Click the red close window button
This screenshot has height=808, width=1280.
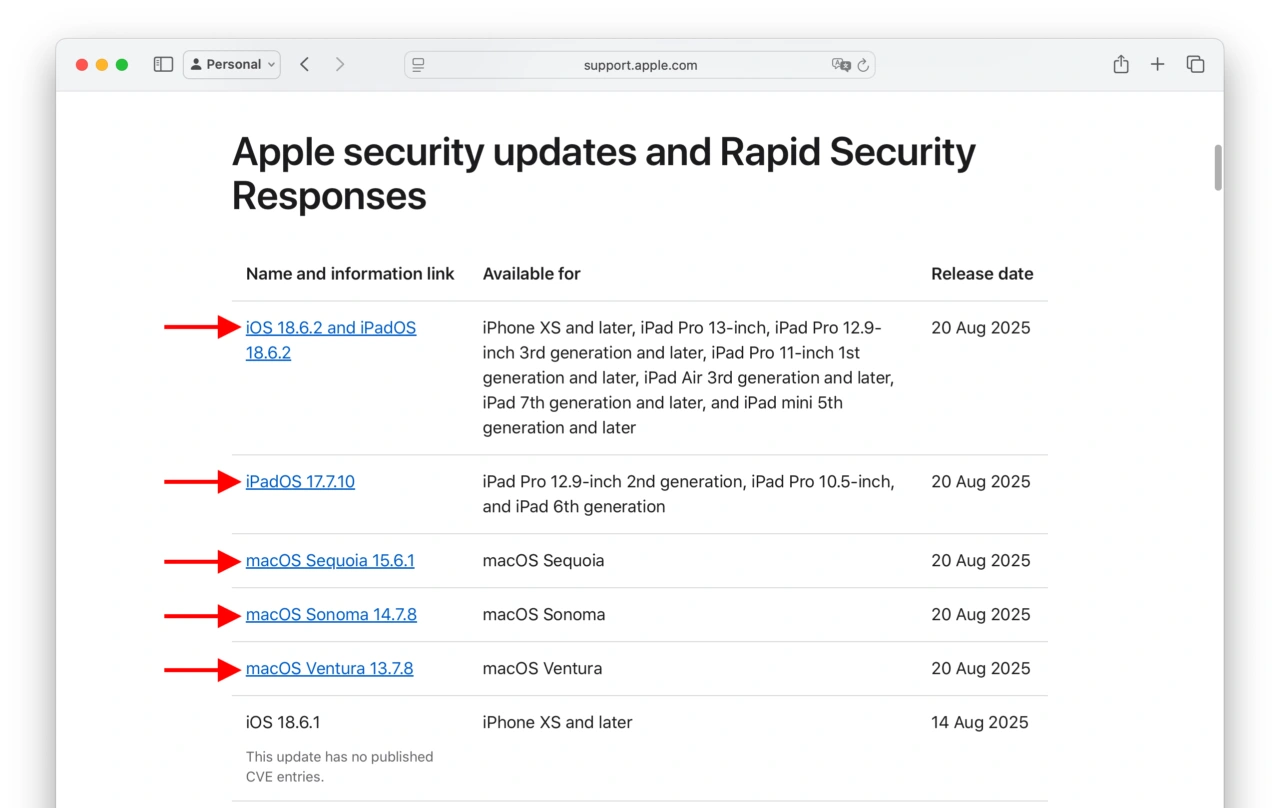tap(81, 64)
